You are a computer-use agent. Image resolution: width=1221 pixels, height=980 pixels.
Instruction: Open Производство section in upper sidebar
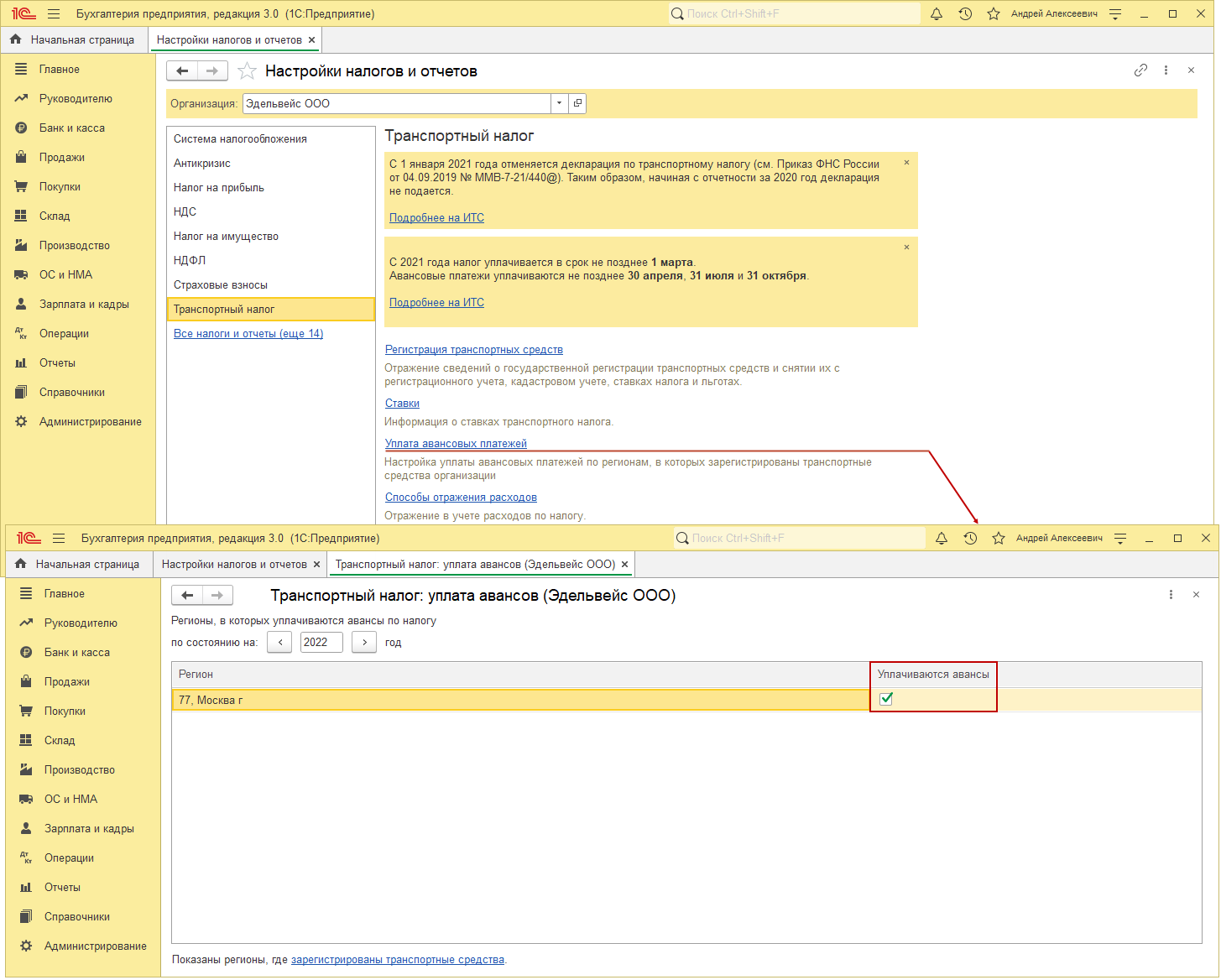tap(75, 246)
